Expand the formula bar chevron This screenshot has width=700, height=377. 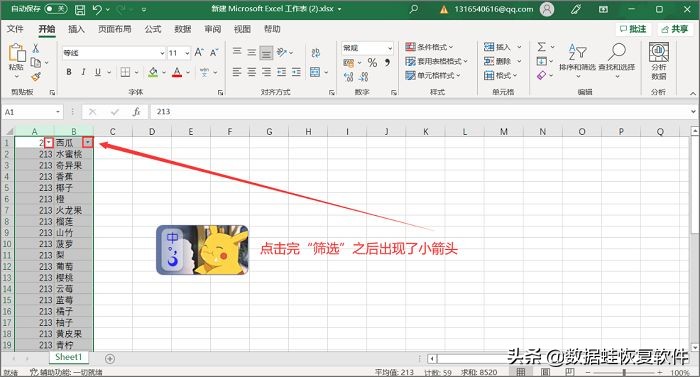point(693,112)
